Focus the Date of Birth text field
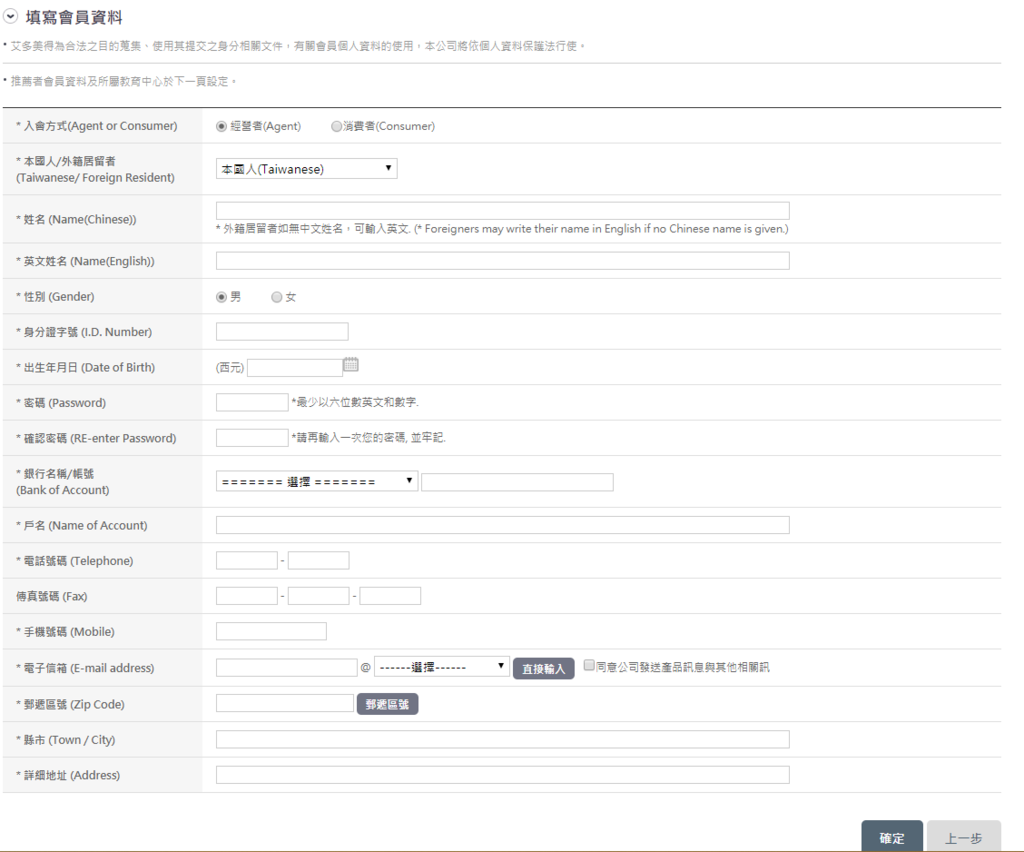The image size is (1024, 852). [x=295, y=368]
